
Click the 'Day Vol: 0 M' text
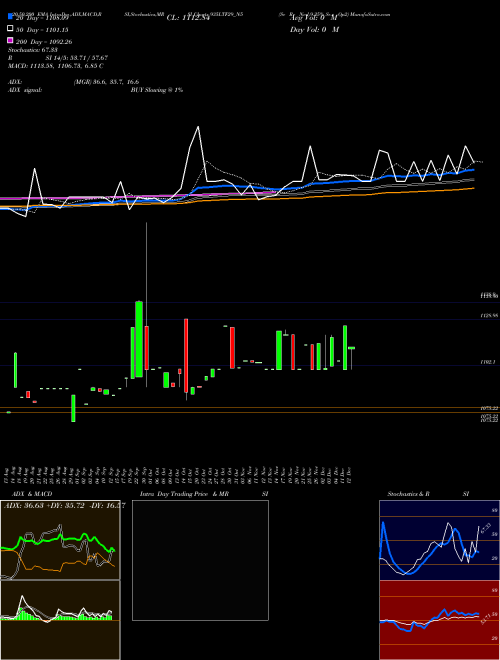point(314,29)
